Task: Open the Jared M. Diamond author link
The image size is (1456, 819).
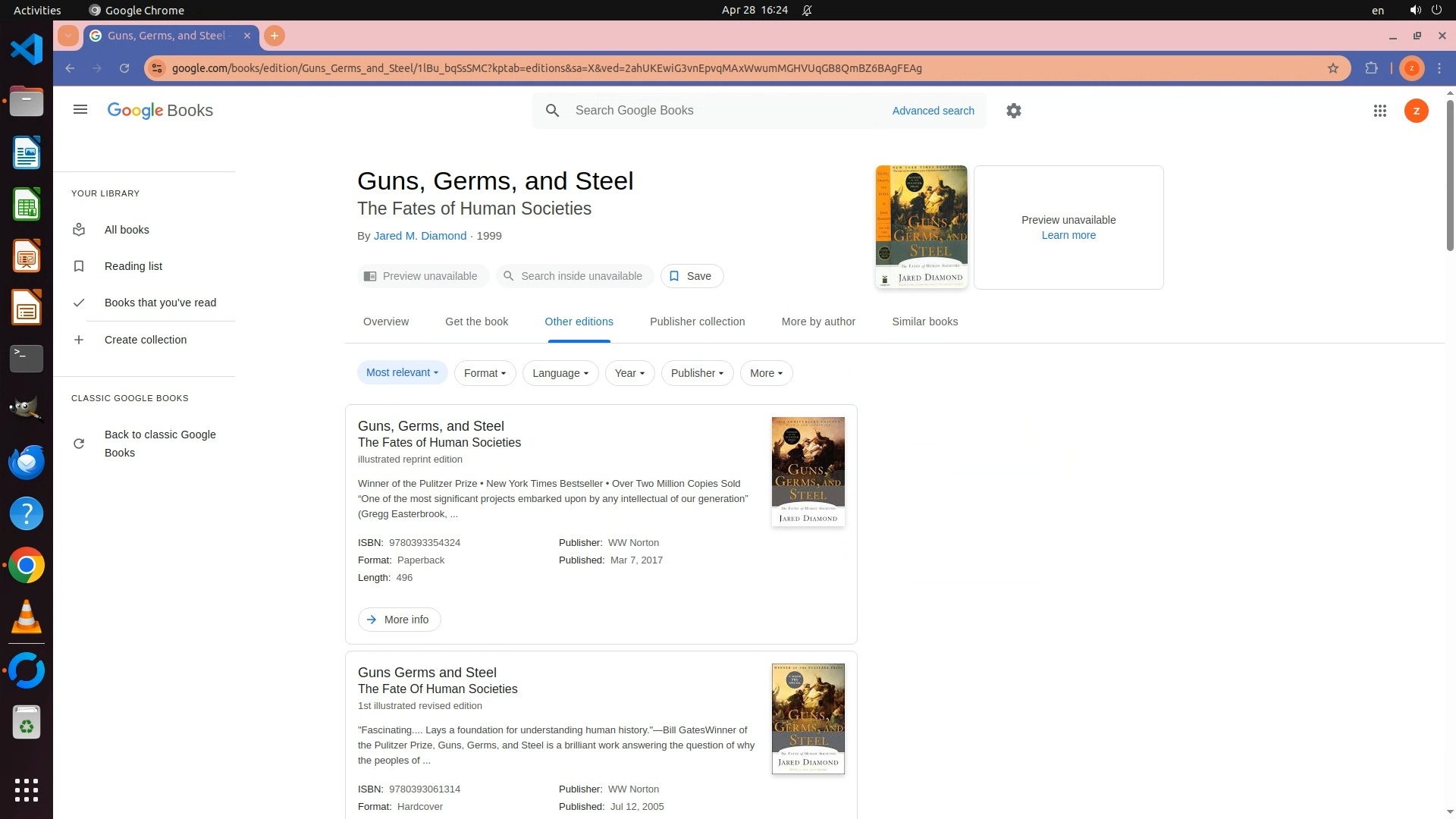Action: pos(419,236)
